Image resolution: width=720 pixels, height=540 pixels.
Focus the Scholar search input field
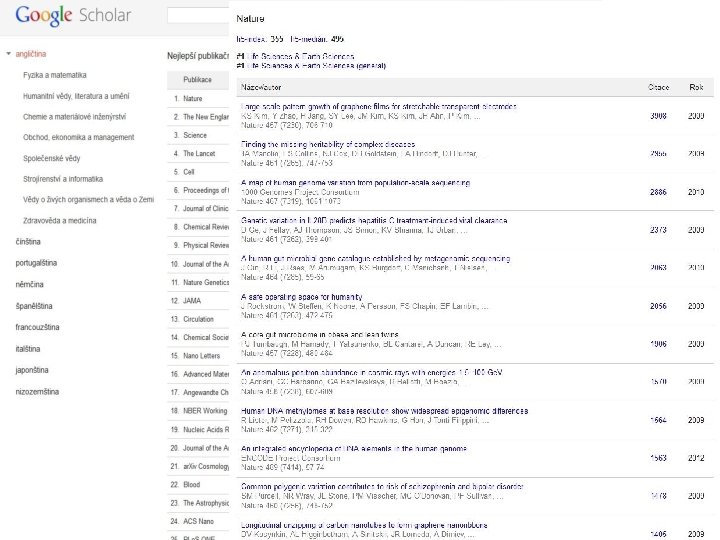(x=198, y=16)
